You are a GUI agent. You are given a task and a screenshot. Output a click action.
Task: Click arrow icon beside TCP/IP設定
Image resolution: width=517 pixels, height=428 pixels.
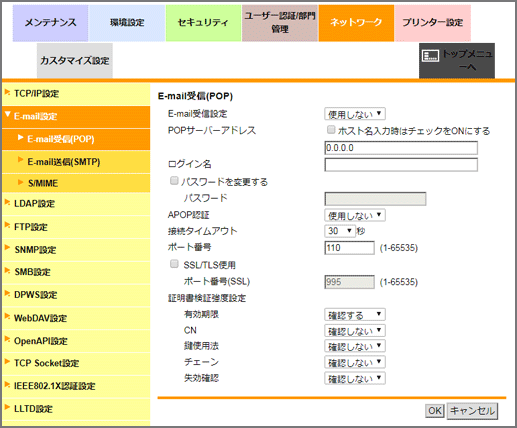[x=7, y=92]
